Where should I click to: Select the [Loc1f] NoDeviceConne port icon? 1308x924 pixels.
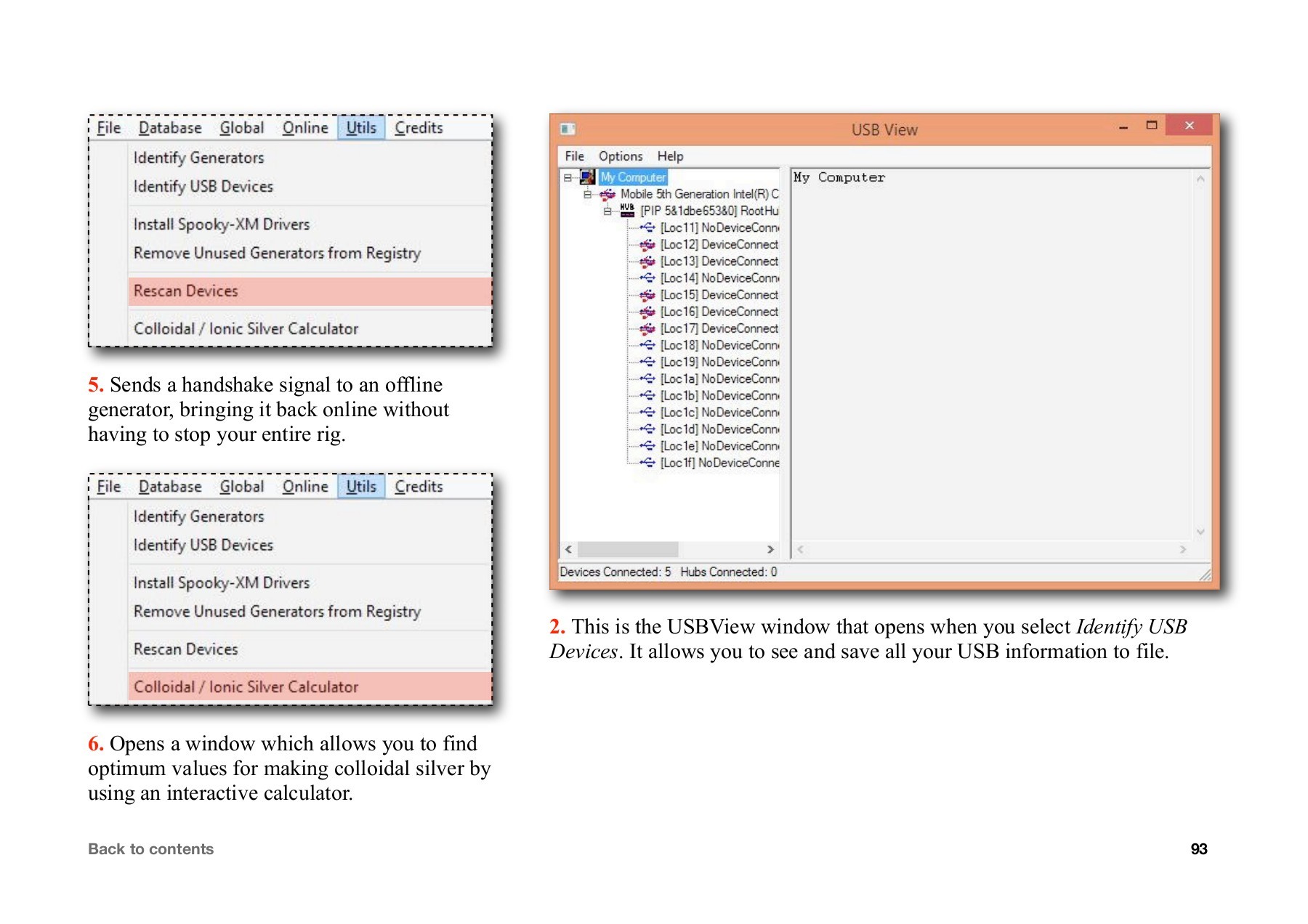point(647,463)
